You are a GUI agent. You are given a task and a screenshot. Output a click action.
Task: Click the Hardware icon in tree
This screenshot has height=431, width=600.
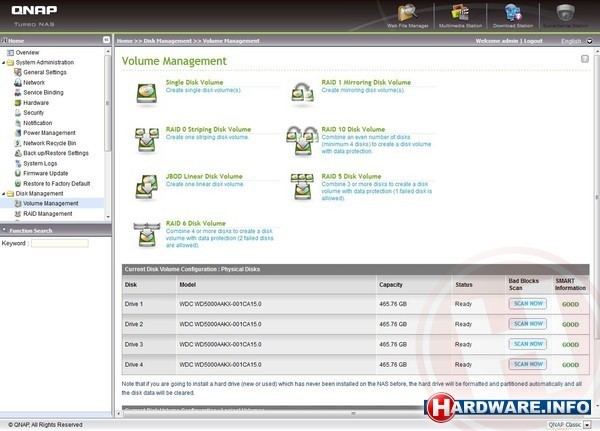coord(18,103)
